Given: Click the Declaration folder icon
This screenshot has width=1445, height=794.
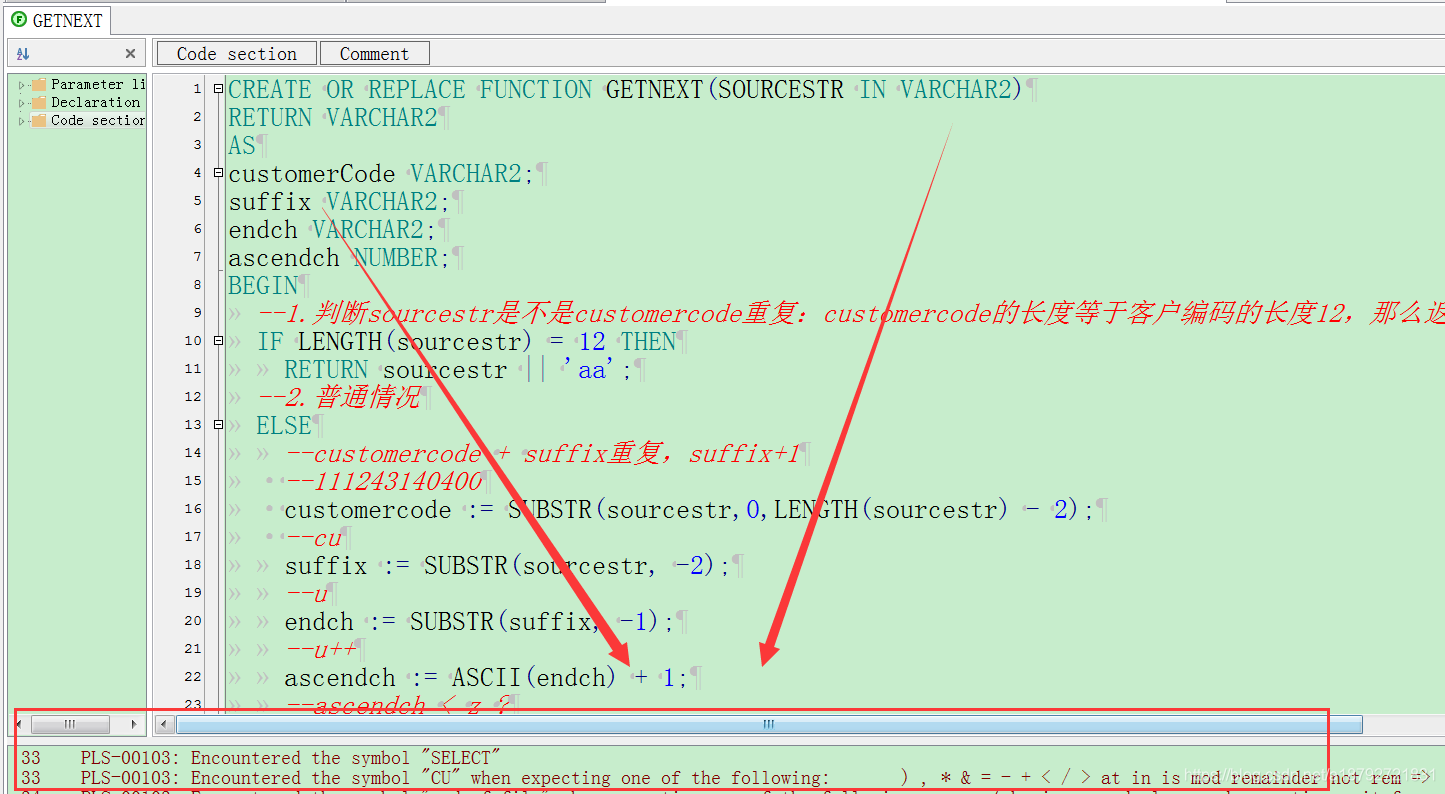Looking at the screenshot, I should click(39, 103).
